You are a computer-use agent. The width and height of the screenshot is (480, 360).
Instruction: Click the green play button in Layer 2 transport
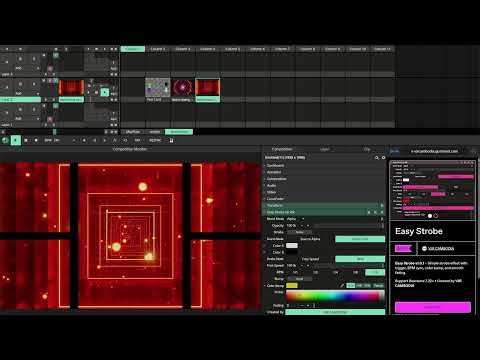(x=105, y=92)
